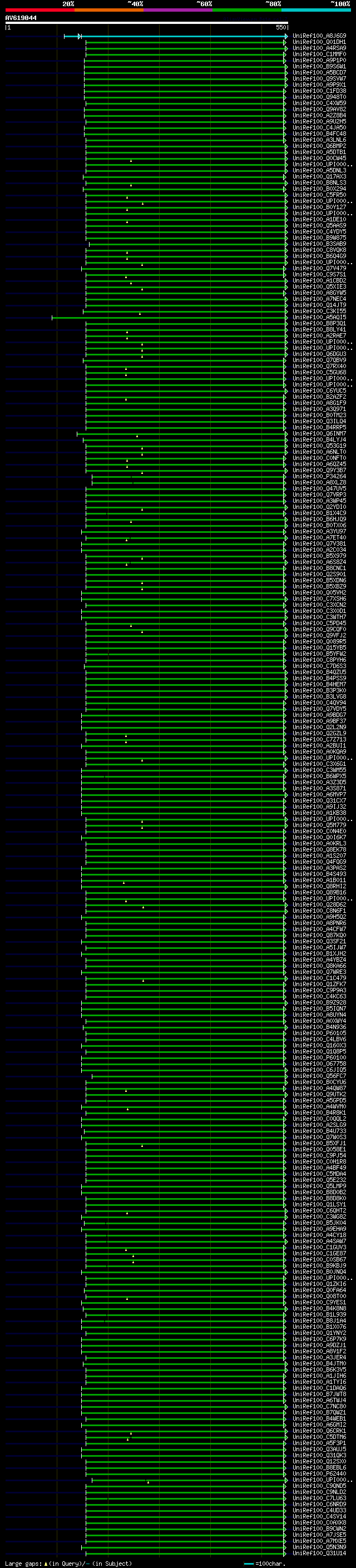Click the UniRef100_A7NEC4 hit label
The height and width of the screenshot is (1568, 356).
[x=319, y=299]
